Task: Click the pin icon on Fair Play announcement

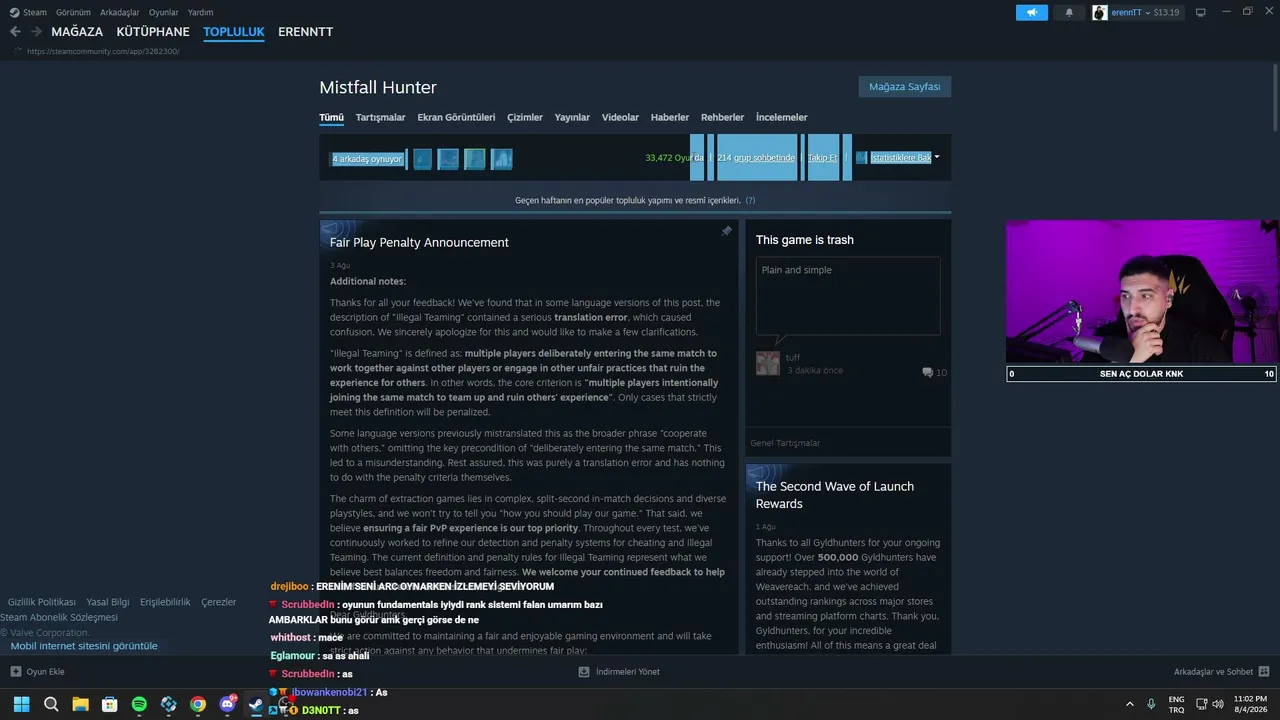Action: click(x=727, y=231)
